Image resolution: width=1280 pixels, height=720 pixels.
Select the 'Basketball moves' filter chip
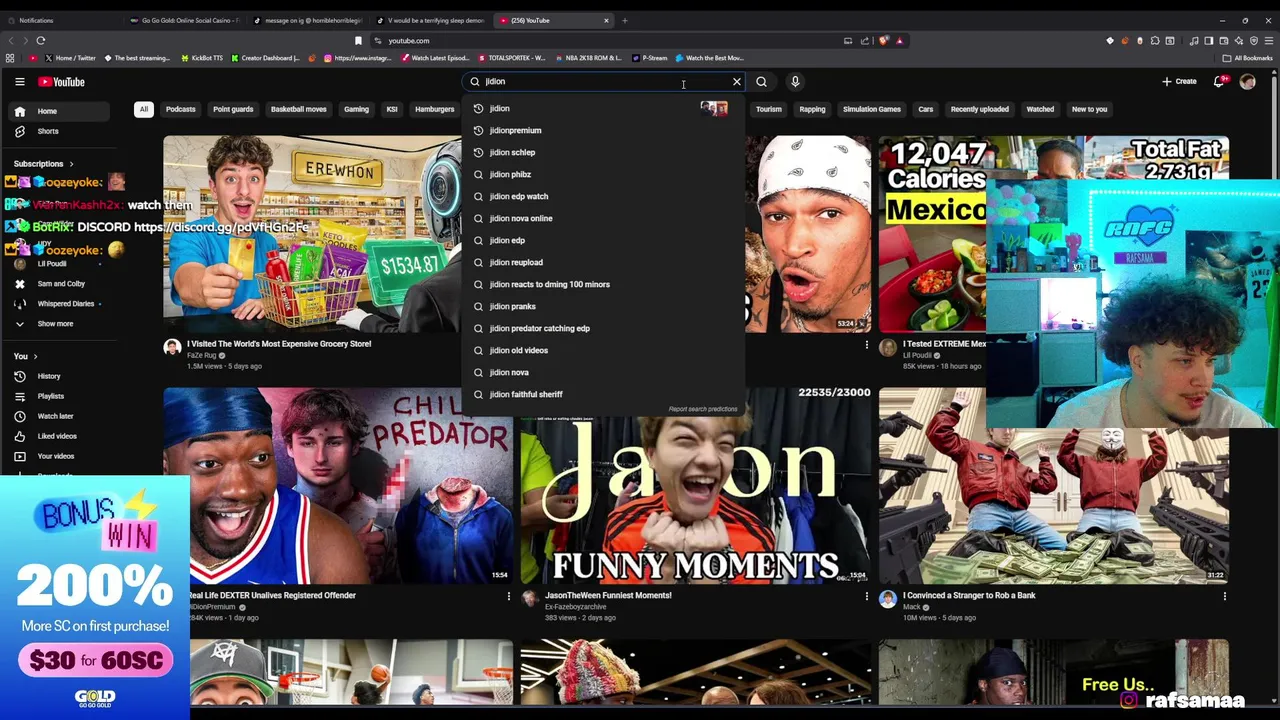coord(298,109)
